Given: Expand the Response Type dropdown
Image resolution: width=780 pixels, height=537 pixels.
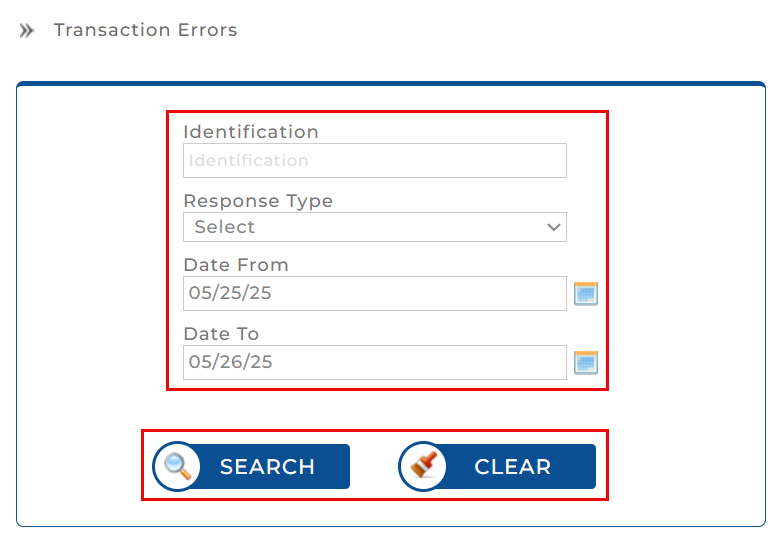Looking at the screenshot, I should pyautogui.click(x=374, y=227).
